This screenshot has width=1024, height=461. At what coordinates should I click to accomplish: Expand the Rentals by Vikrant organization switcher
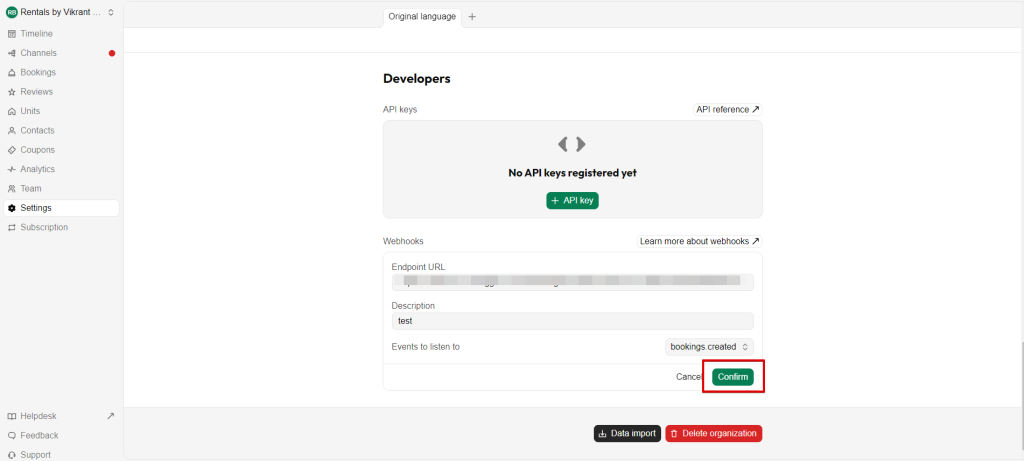coord(60,12)
